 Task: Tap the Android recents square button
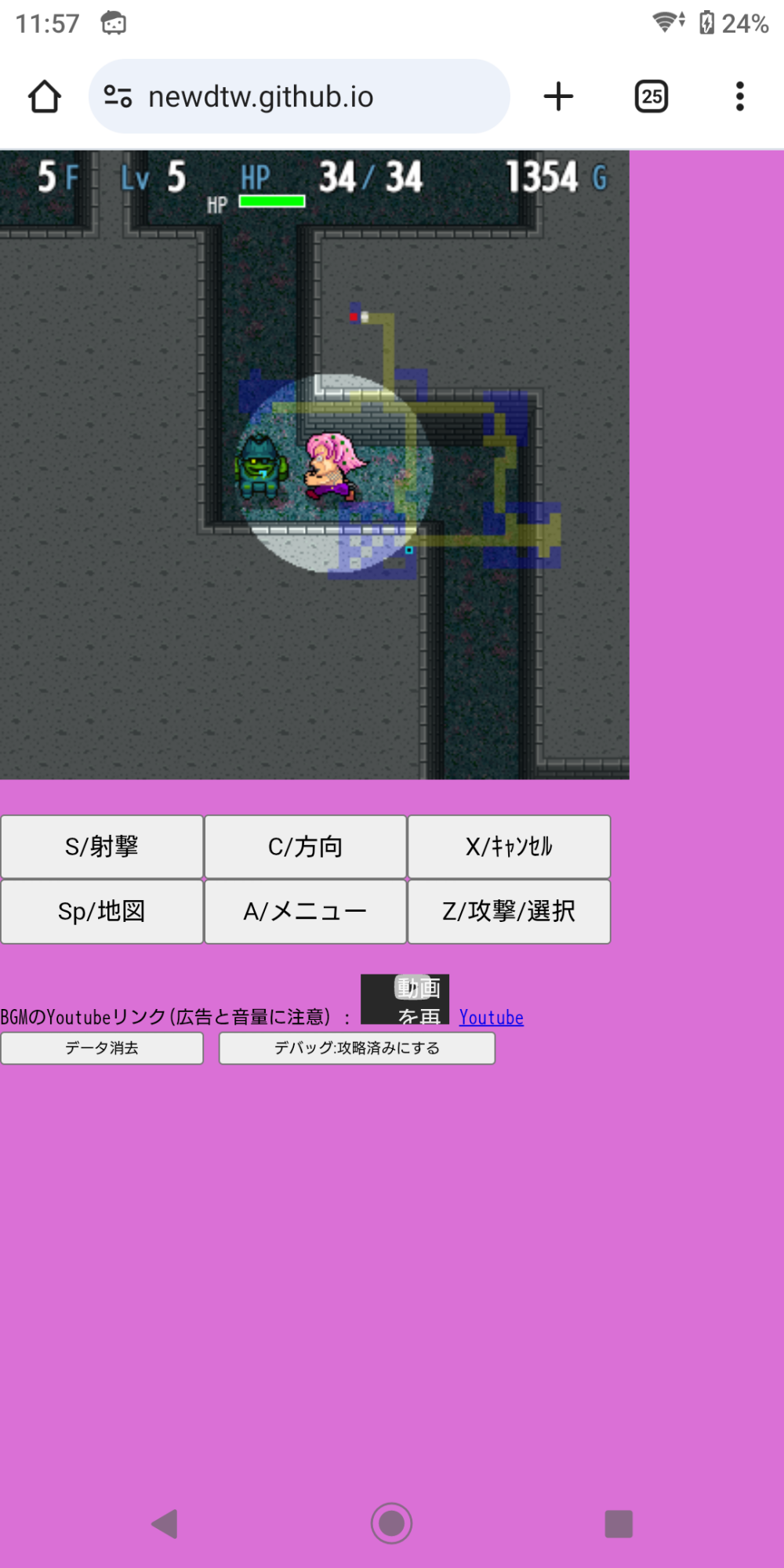[x=619, y=1523]
